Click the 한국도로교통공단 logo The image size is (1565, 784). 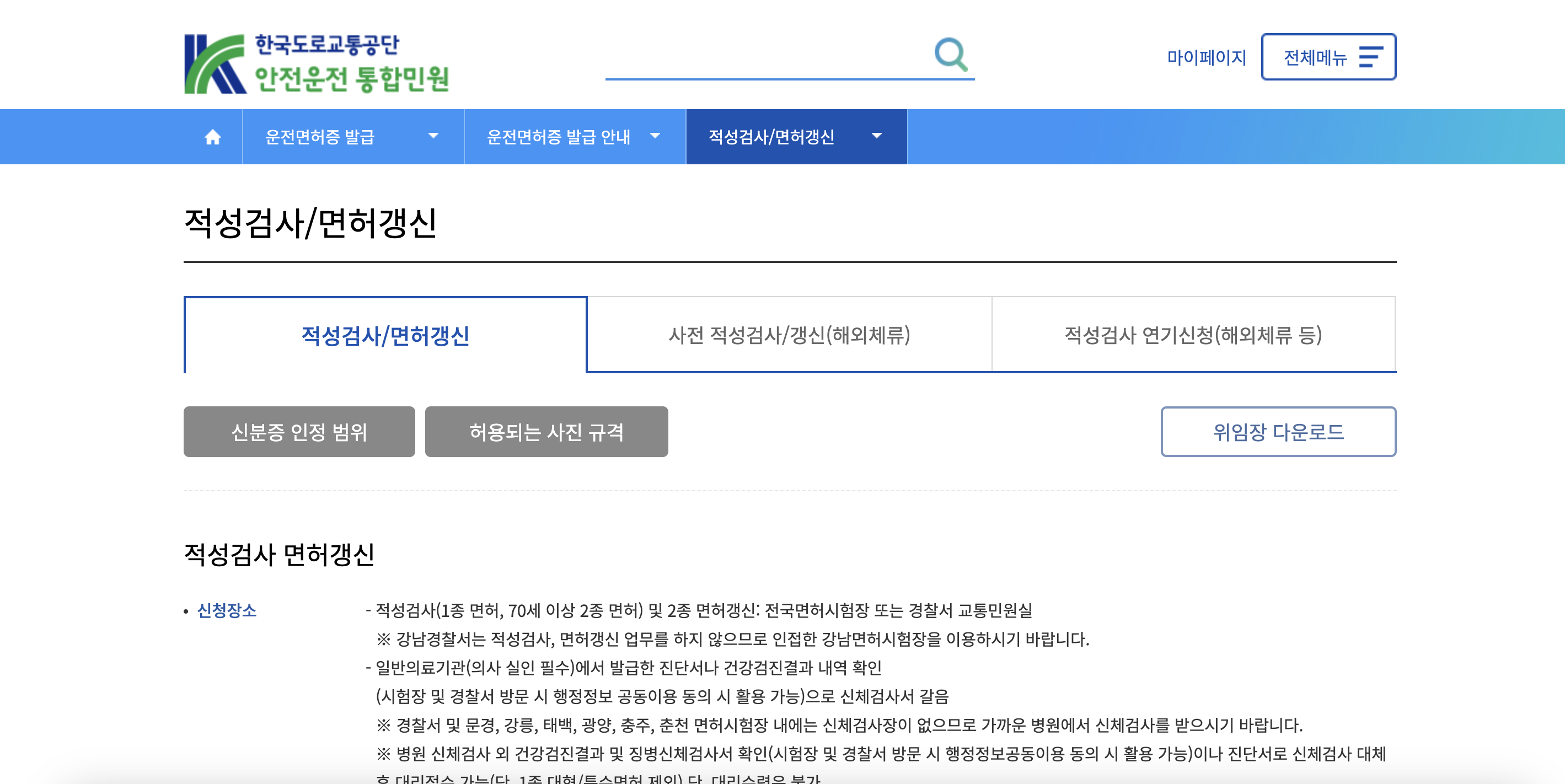(x=316, y=61)
